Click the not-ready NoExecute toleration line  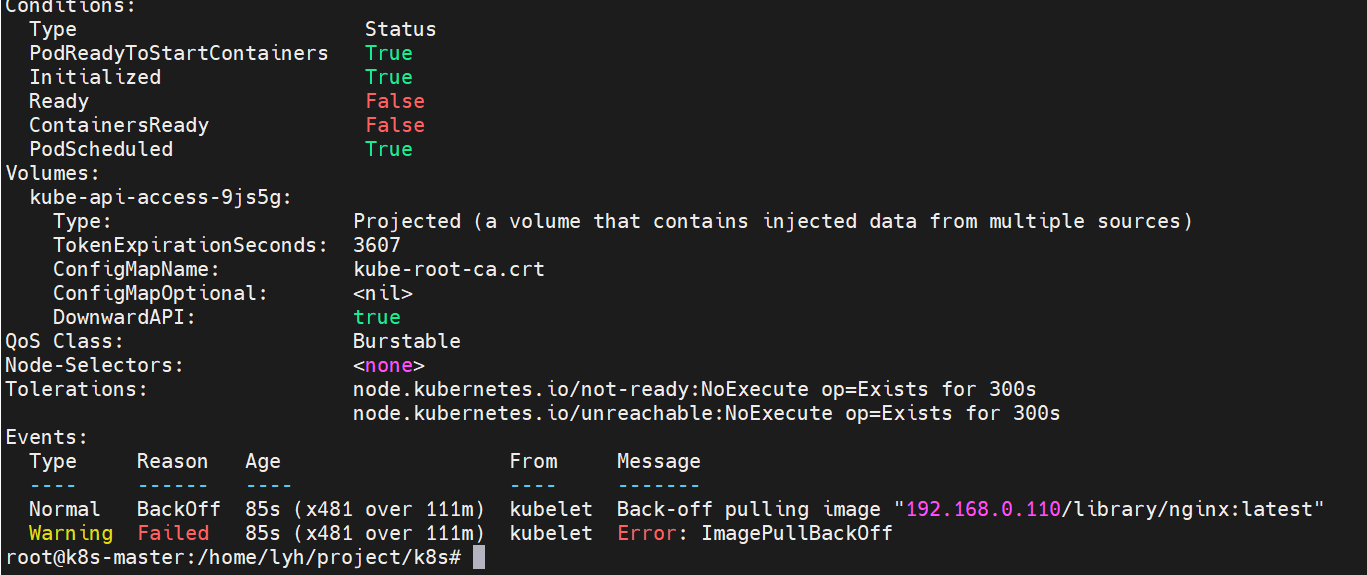pyautogui.click(x=694, y=389)
